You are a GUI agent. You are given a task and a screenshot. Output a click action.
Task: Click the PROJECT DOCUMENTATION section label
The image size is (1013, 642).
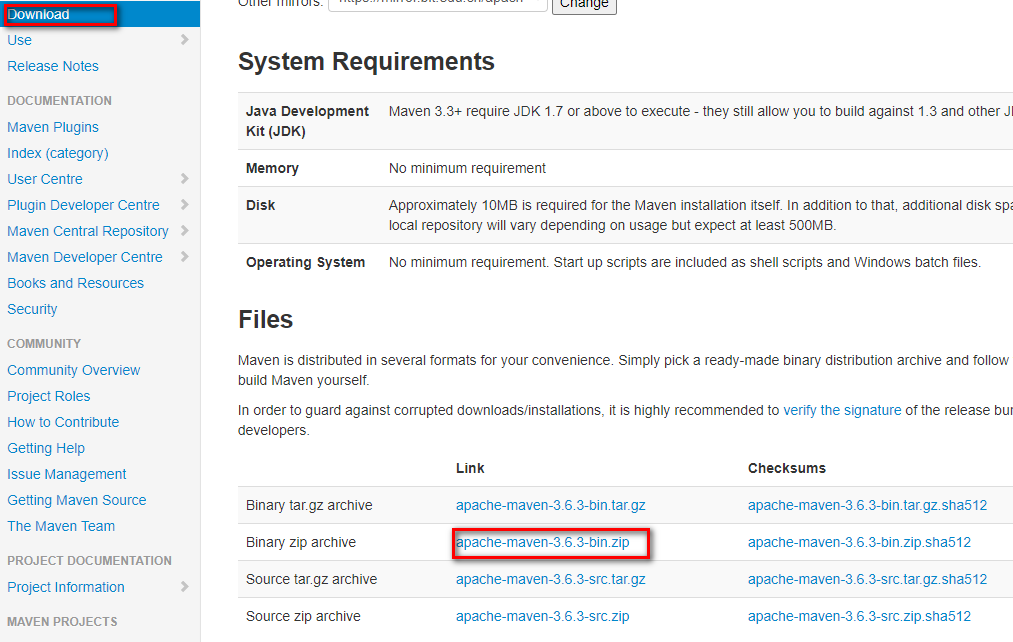[90, 561]
